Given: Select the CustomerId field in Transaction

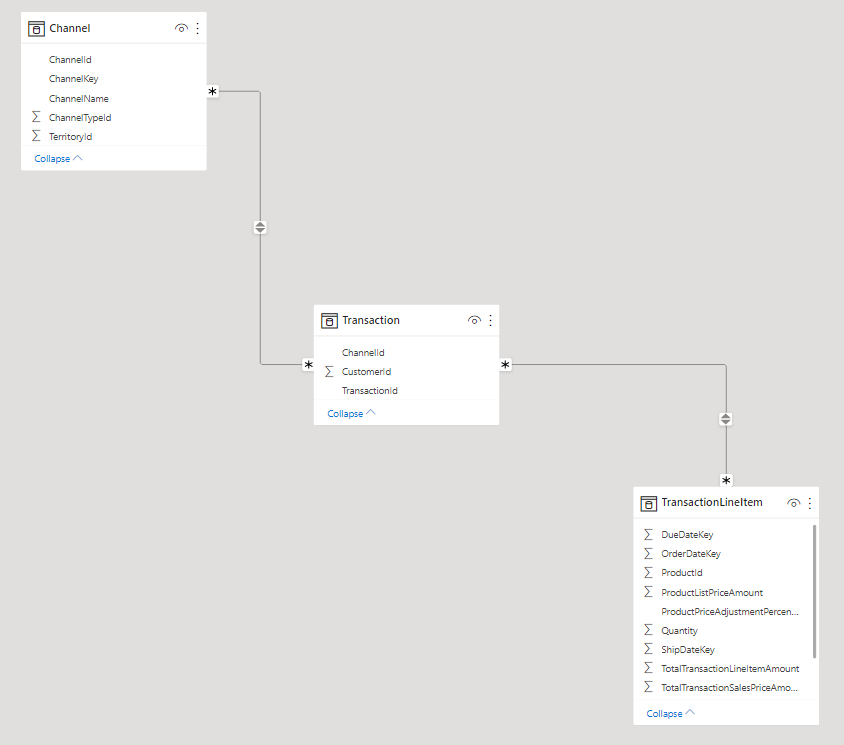Looking at the screenshot, I should click(366, 372).
